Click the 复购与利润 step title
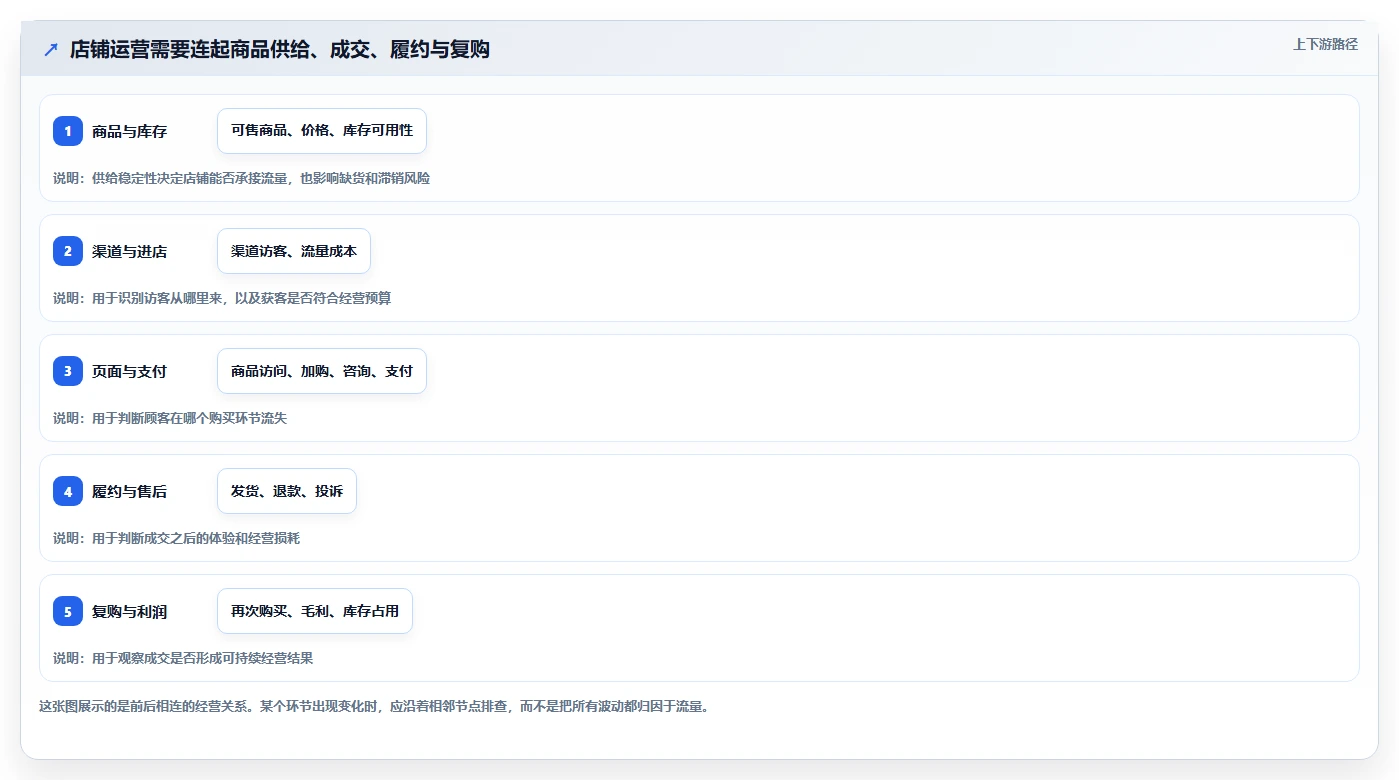1399x780 pixels. pyautogui.click(x=129, y=611)
